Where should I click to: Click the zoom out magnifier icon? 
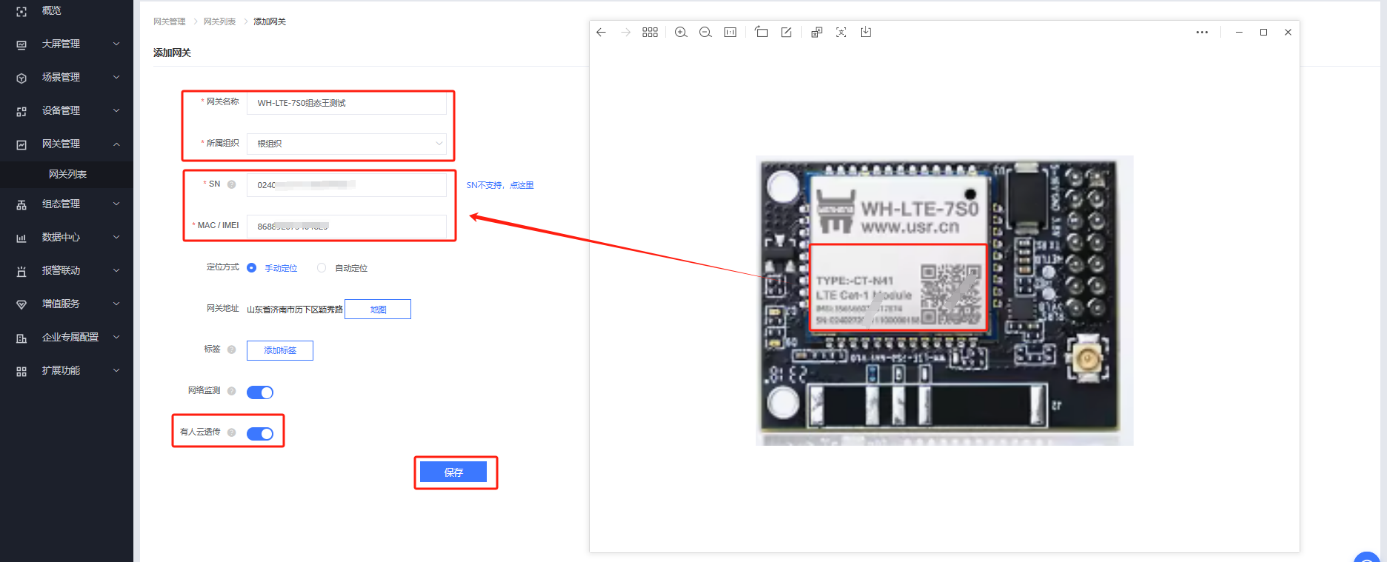(705, 32)
